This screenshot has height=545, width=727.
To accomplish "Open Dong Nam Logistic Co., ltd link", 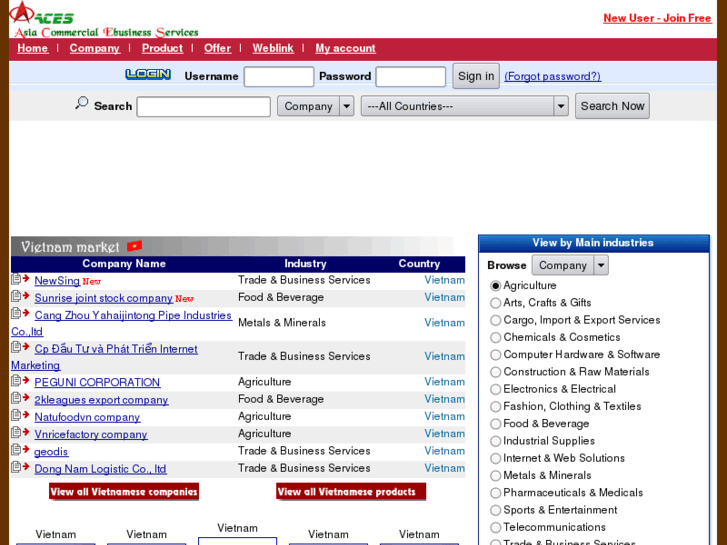I will pyautogui.click(x=100, y=468).
